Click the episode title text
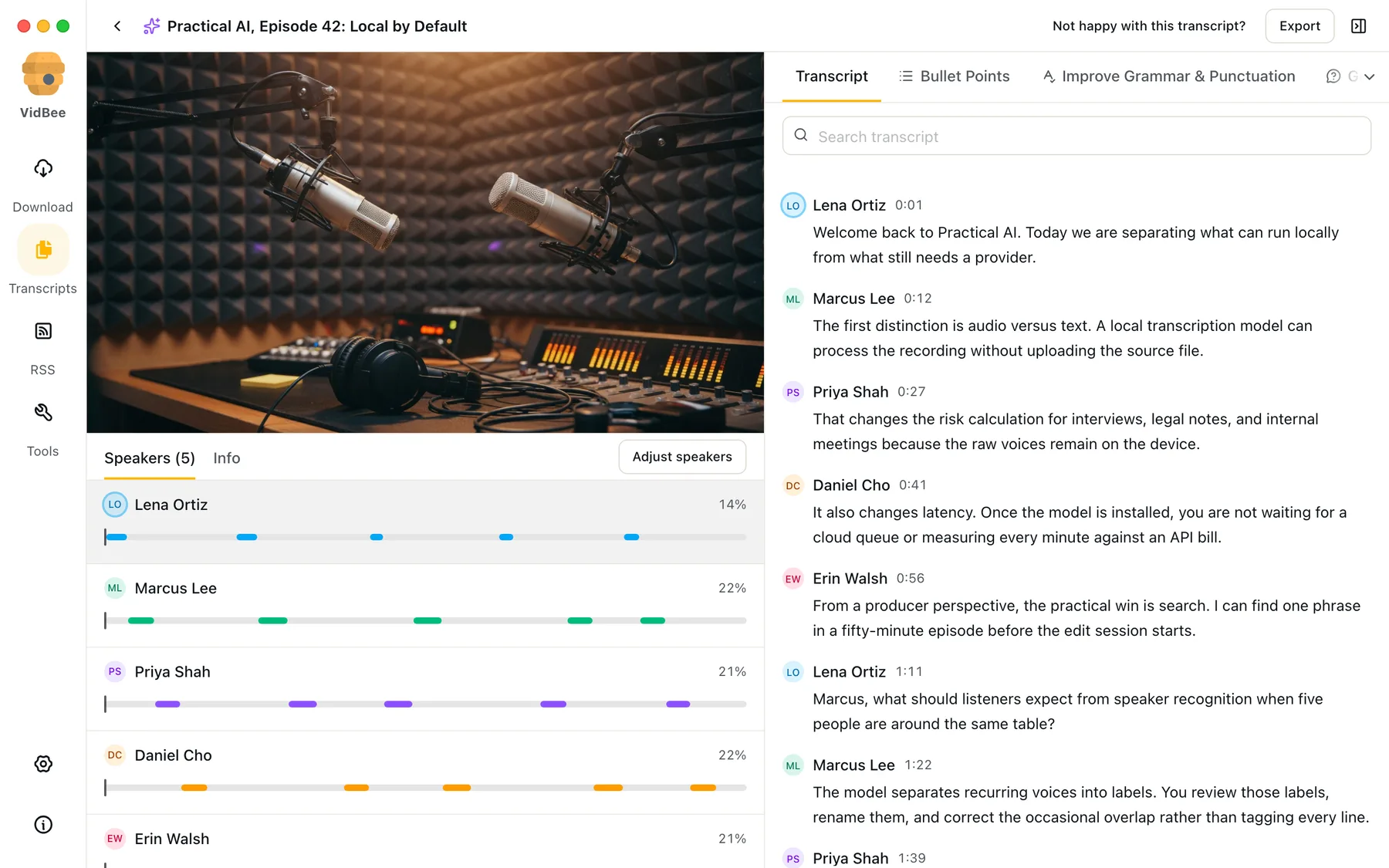 point(317,26)
